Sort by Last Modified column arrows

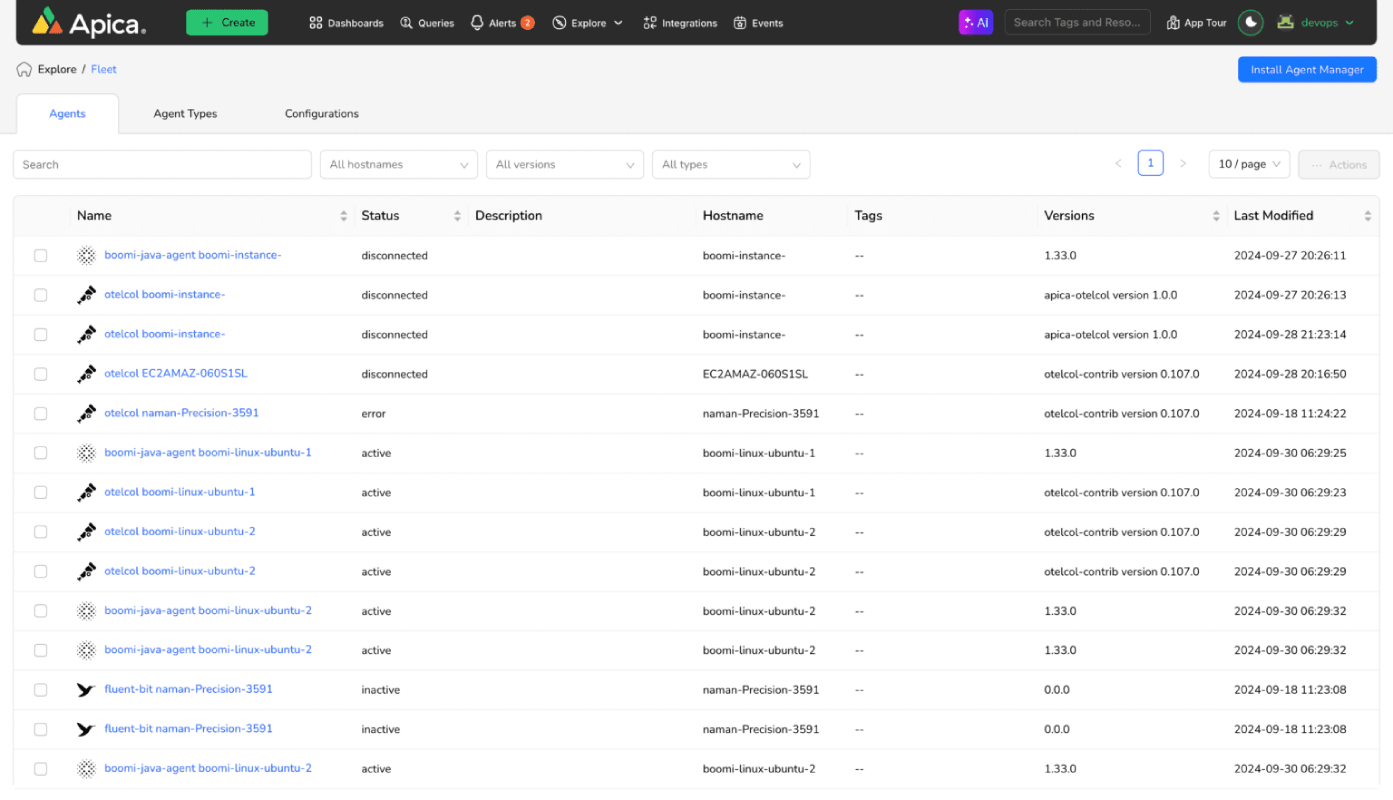1367,216
